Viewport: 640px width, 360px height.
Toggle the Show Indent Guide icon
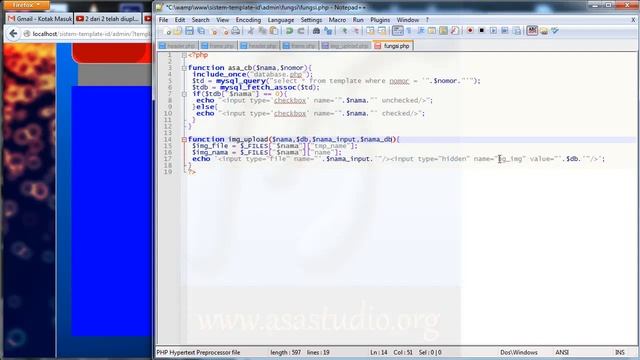tap(420, 31)
